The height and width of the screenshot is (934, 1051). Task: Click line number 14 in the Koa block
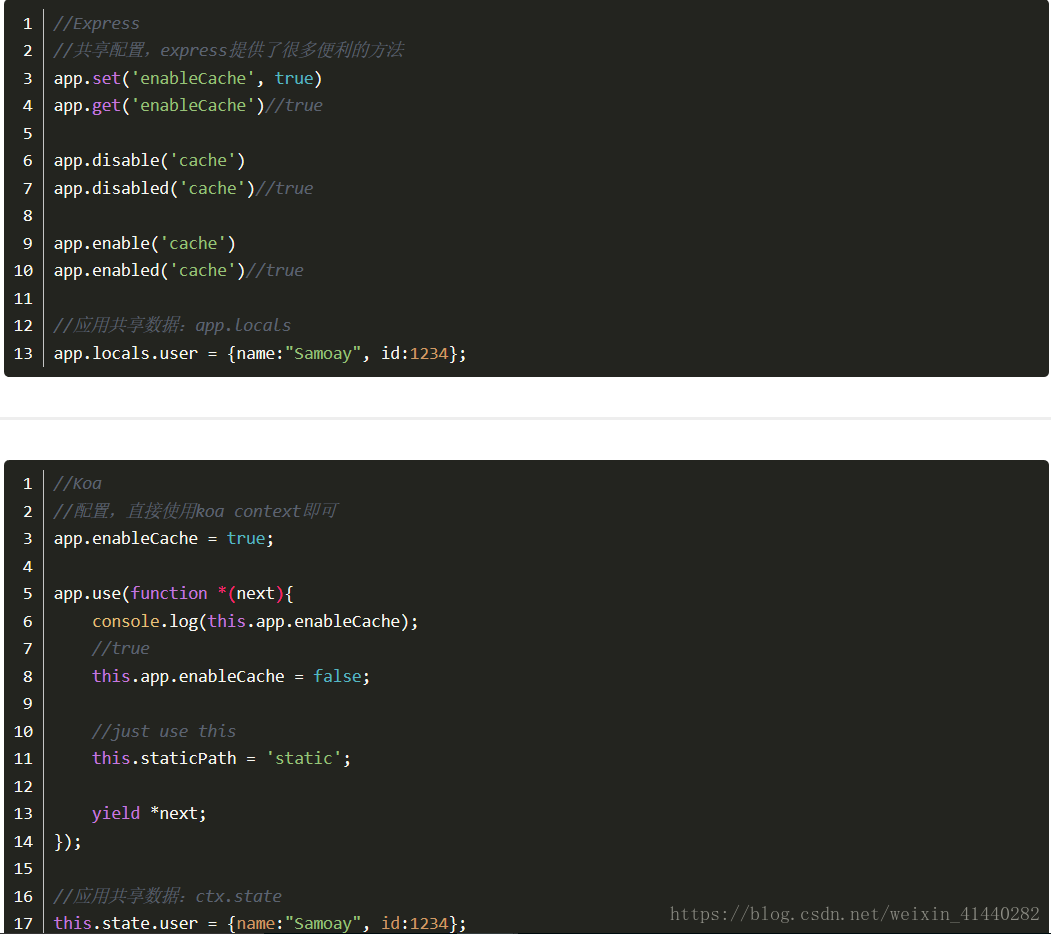point(23,841)
